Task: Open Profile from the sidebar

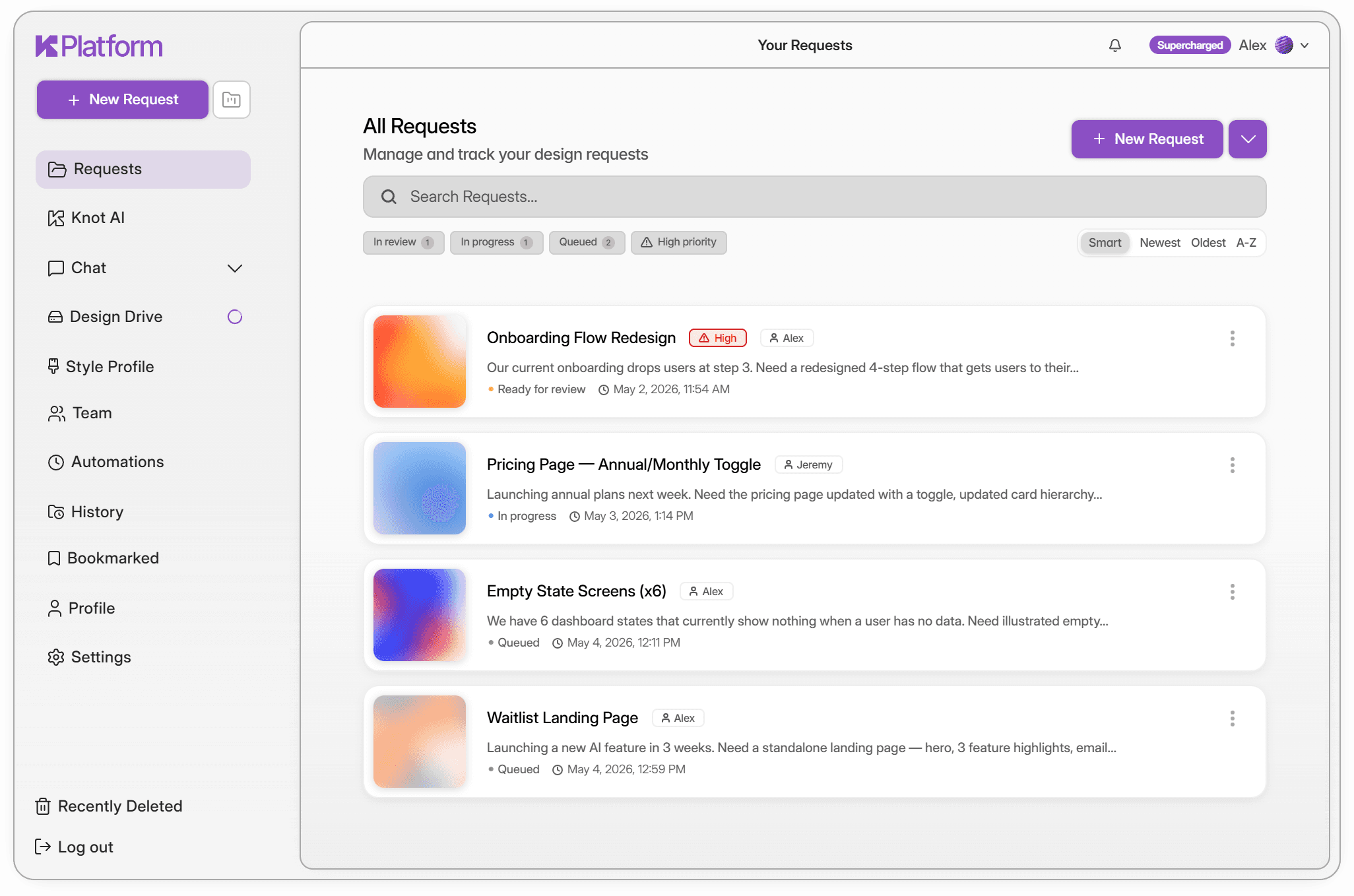Action: [x=143, y=608]
